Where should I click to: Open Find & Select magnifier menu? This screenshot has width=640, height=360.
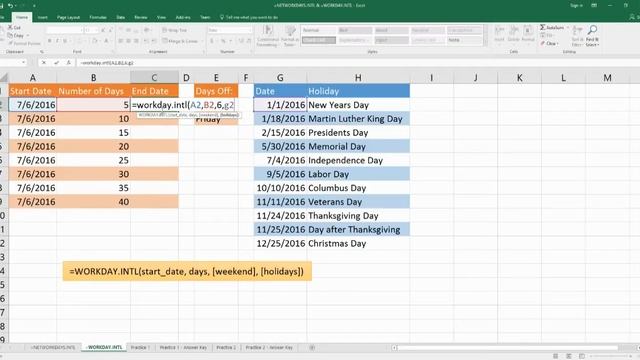pos(592,36)
